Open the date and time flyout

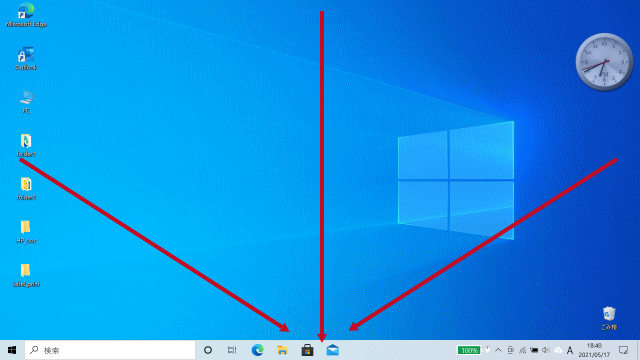pos(594,350)
